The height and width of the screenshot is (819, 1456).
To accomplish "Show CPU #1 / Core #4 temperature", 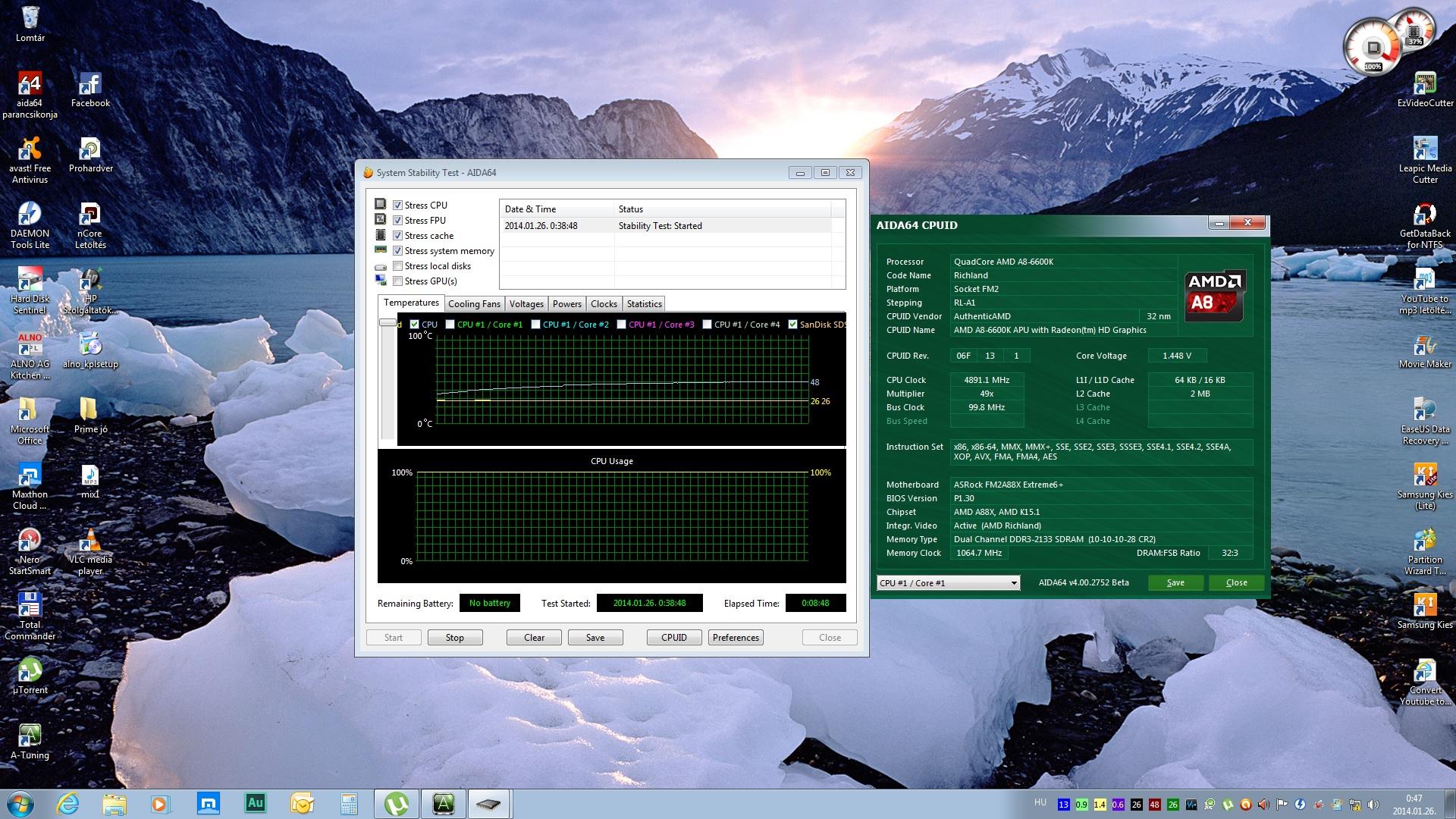I will point(707,324).
